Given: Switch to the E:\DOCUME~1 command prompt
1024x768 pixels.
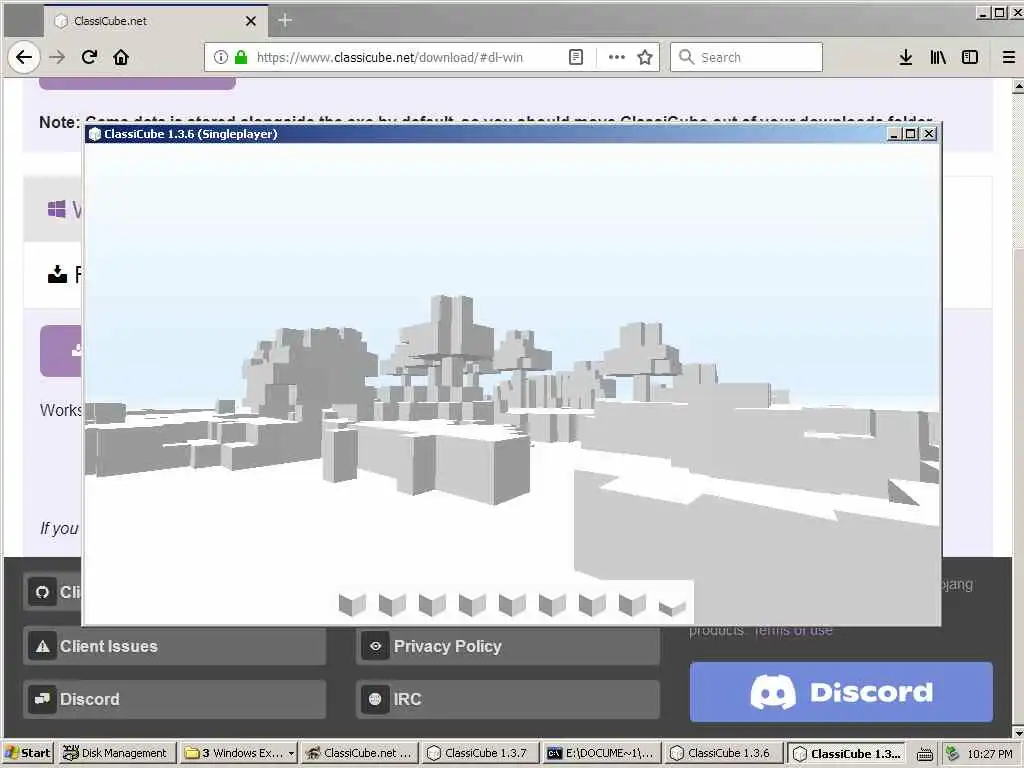Looking at the screenshot, I should point(601,753).
